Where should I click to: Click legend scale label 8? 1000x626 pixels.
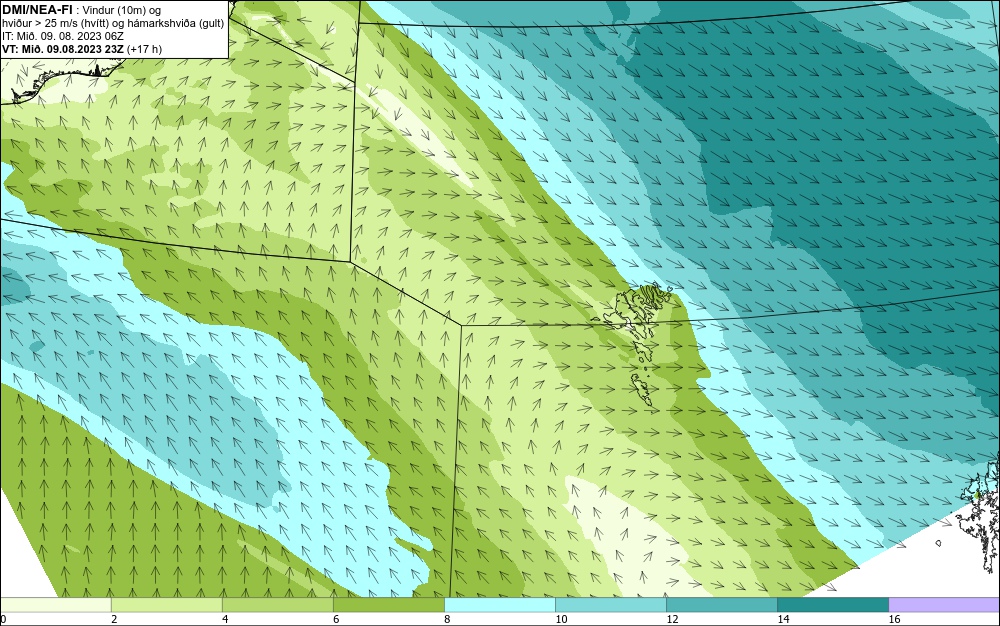tap(447, 619)
